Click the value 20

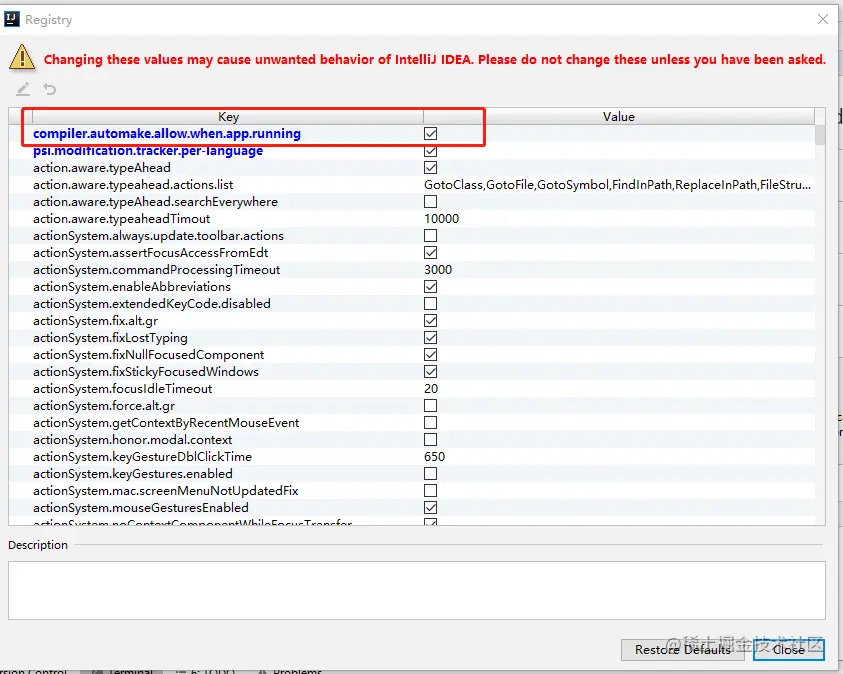431,389
